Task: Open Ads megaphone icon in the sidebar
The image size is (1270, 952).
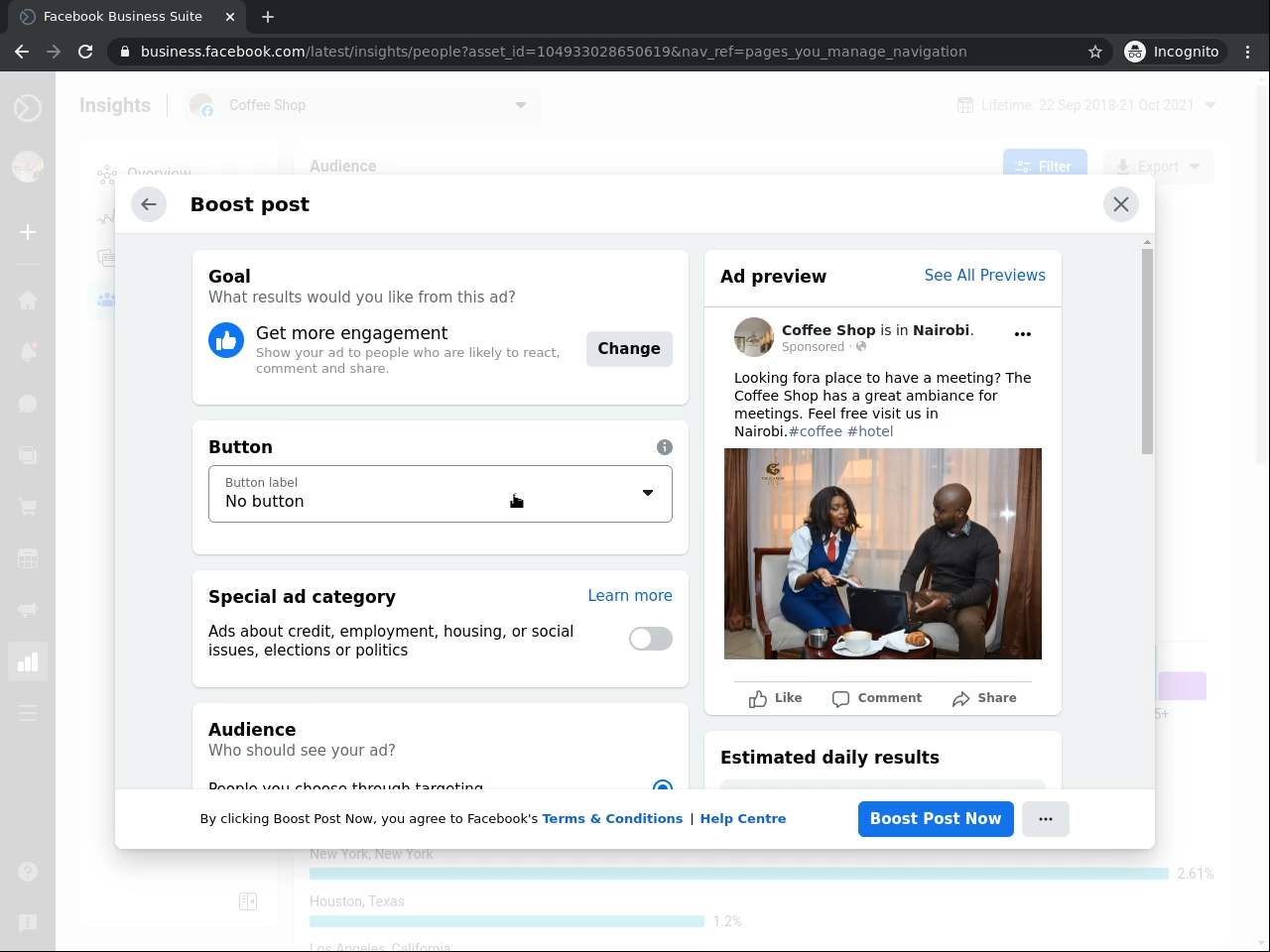Action: tap(28, 610)
